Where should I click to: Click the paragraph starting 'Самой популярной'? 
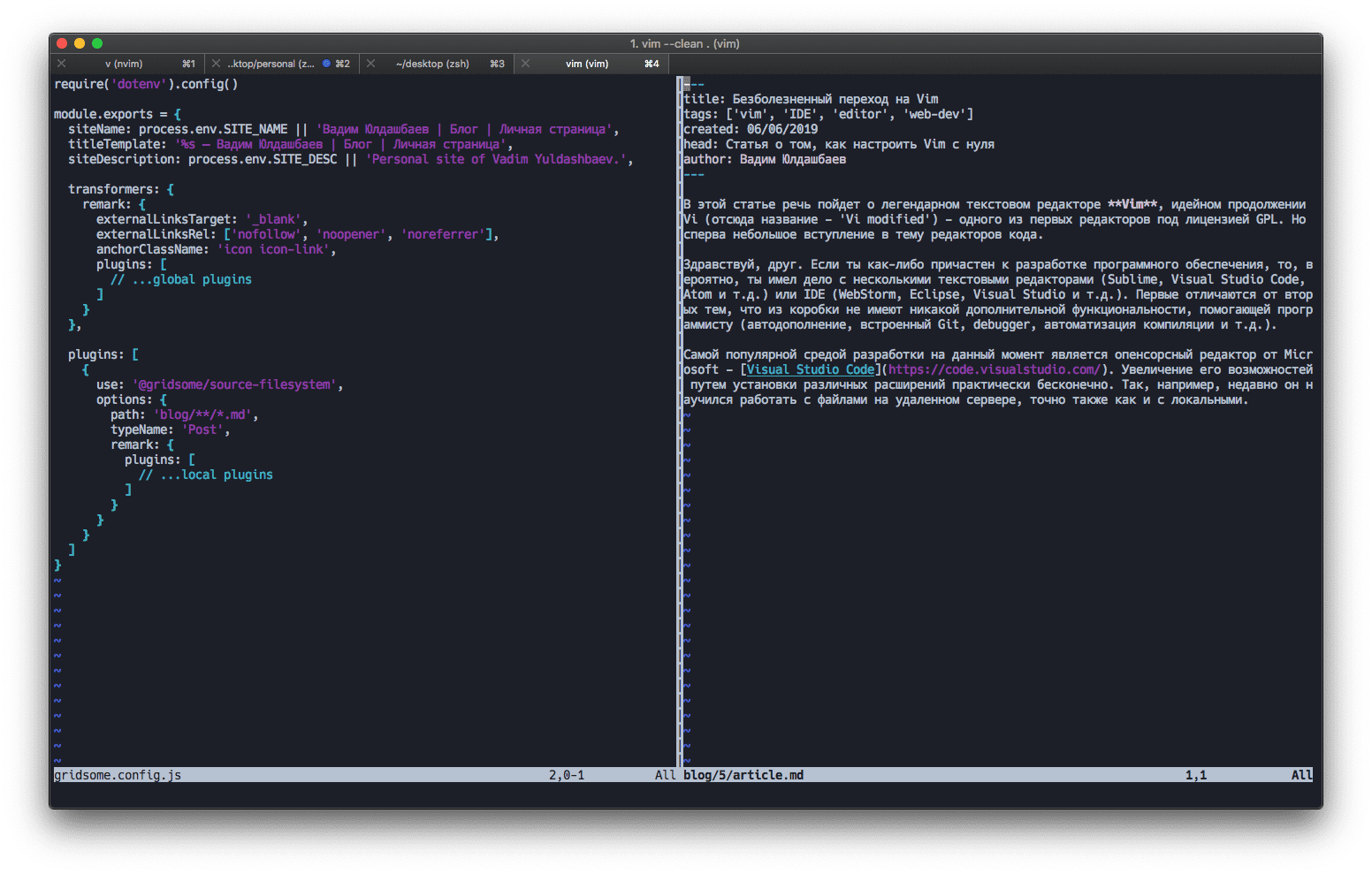(998, 377)
